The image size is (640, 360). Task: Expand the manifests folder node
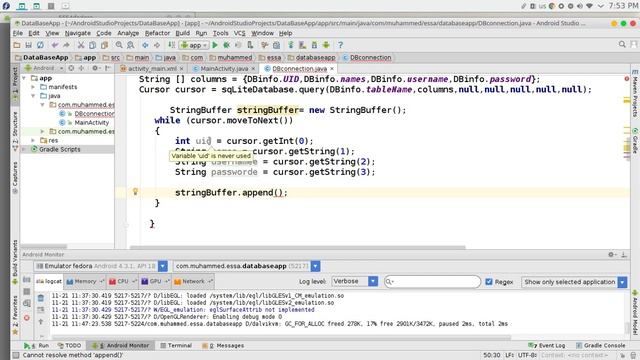coord(33,87)
